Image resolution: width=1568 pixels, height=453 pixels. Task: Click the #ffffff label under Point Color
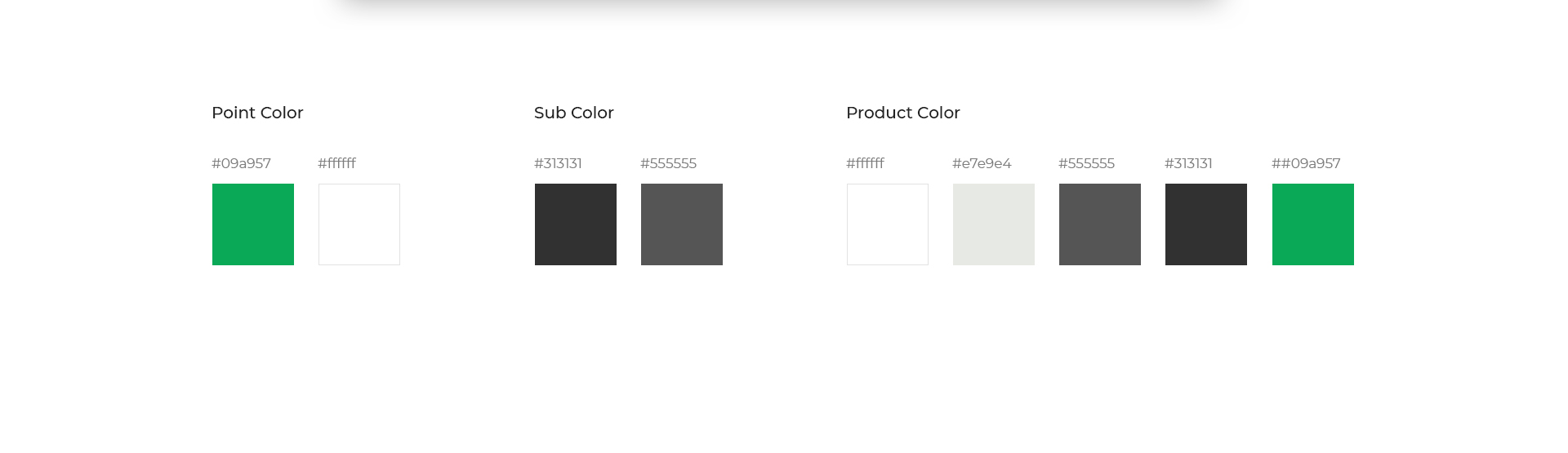tap(336, 163)
